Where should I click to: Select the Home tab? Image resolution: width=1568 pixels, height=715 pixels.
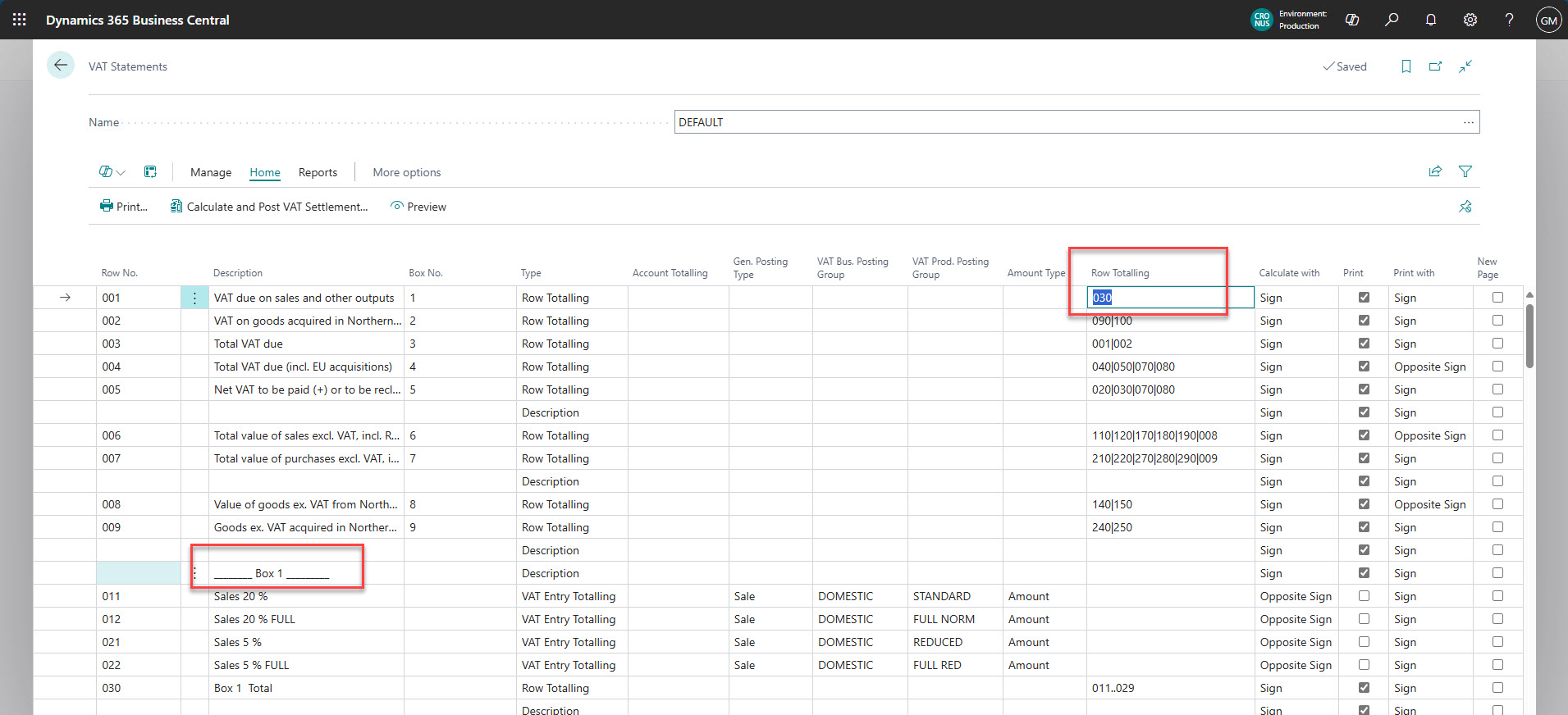pyautogui.click(x=265, y=172)
